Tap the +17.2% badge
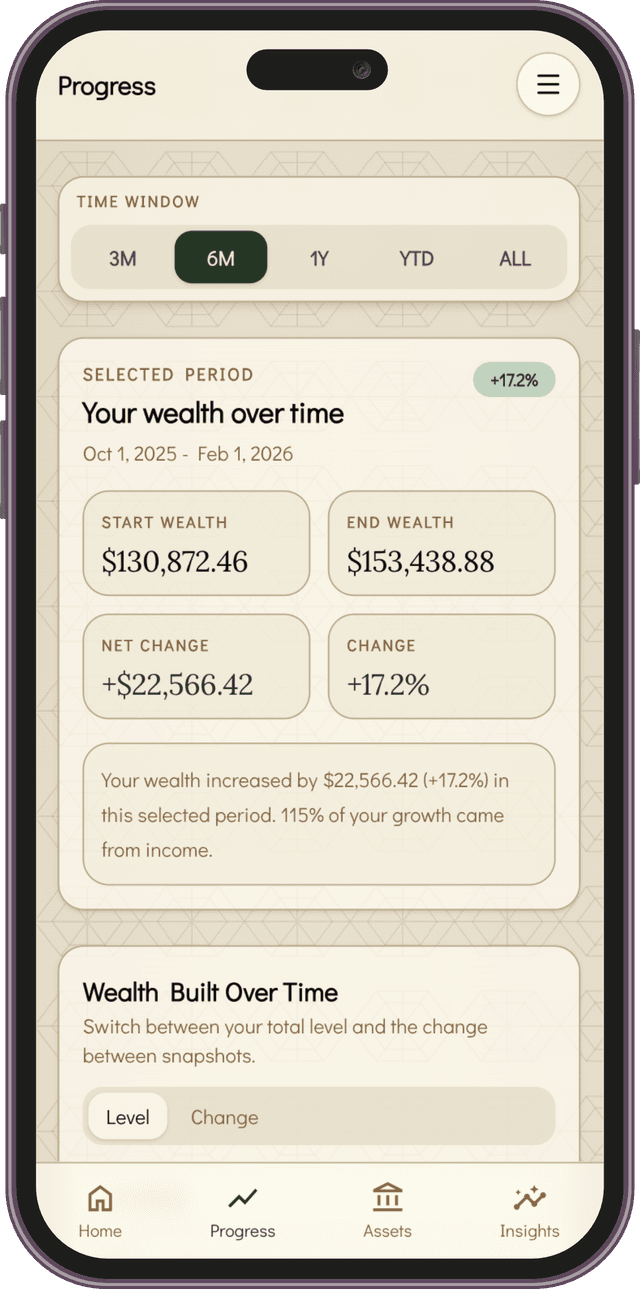The width and height of the screenshot is (640, 1289). tap(514, 380)
